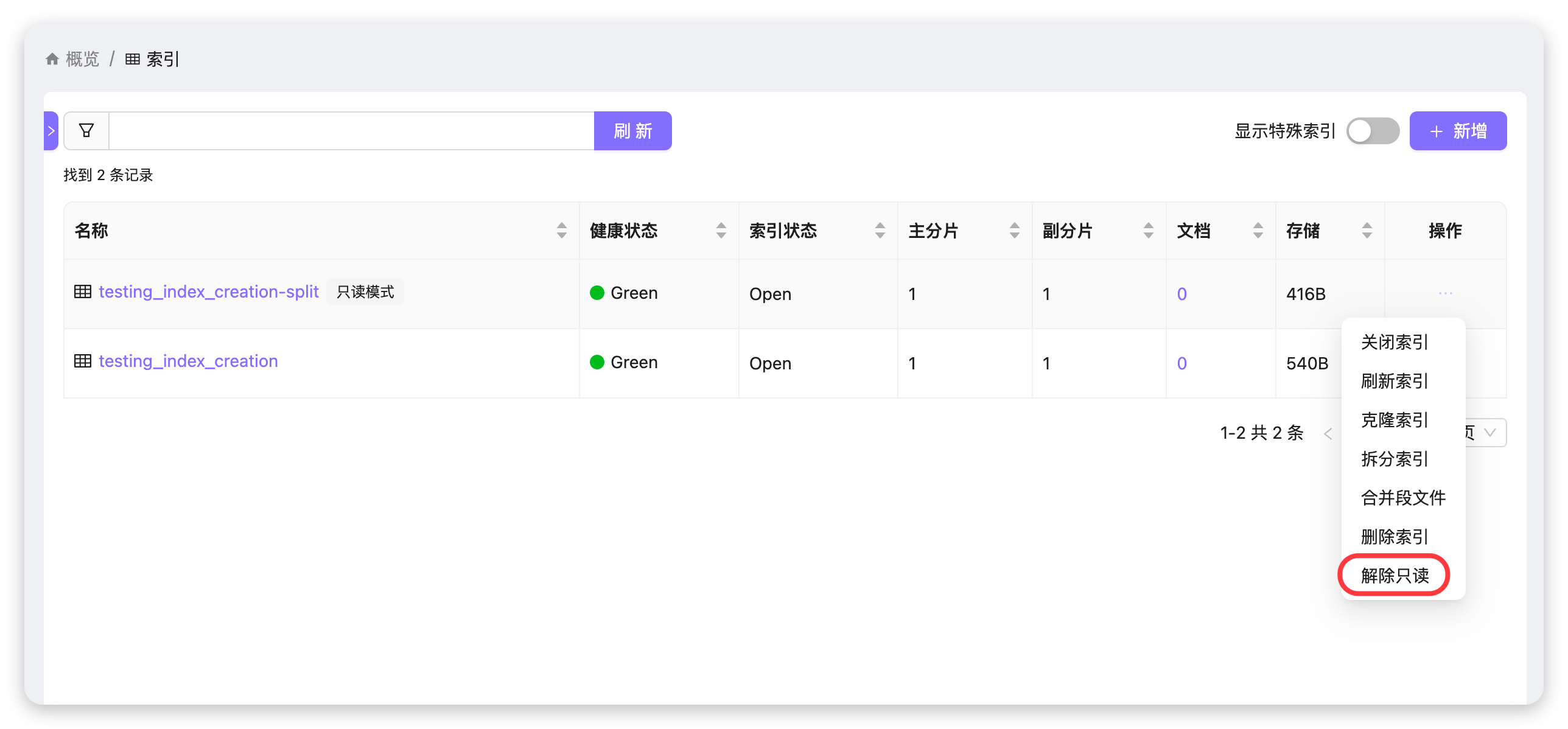Click table icon next to testing_index_creation
1568x729 pixels.
[83, 361]
